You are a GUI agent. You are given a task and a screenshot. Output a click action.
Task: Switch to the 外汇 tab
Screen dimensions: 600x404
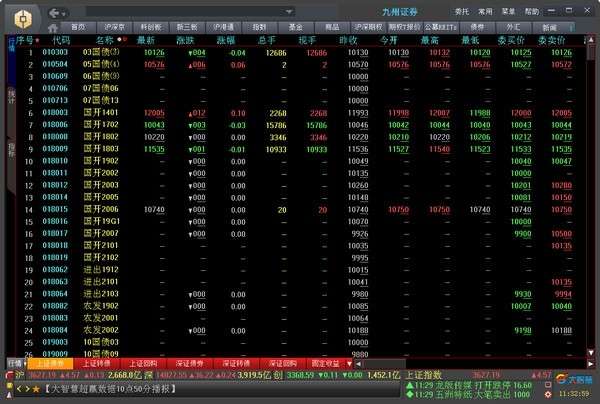click(513, 27)
